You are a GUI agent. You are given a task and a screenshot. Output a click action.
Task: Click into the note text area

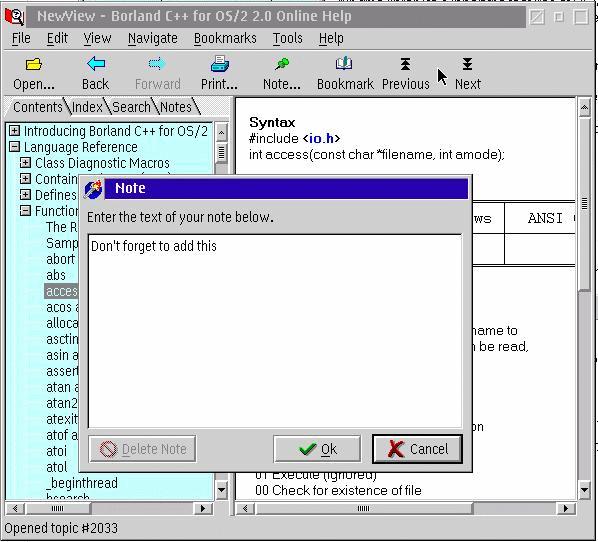[275, 331]
